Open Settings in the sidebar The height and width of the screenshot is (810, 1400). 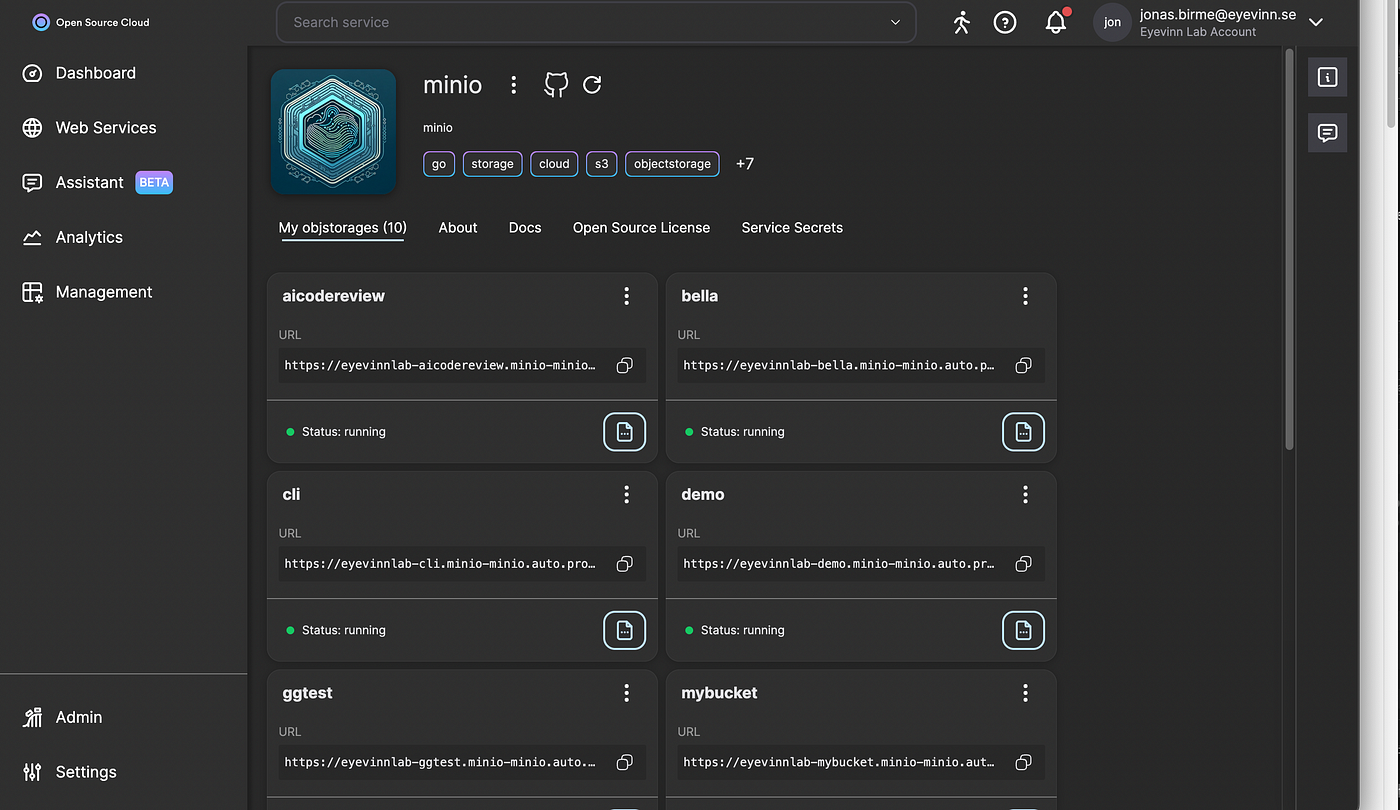point(69,772)
